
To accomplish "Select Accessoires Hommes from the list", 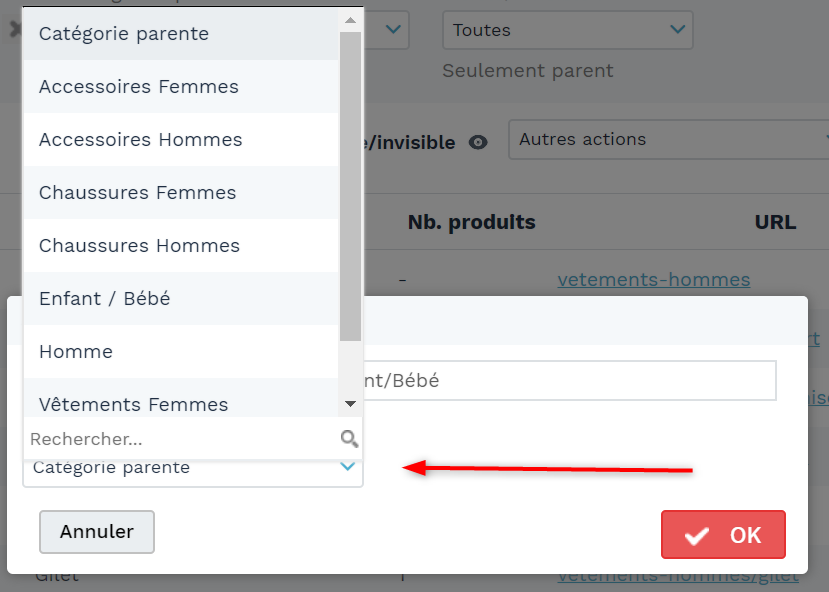I will coord(181,140).
